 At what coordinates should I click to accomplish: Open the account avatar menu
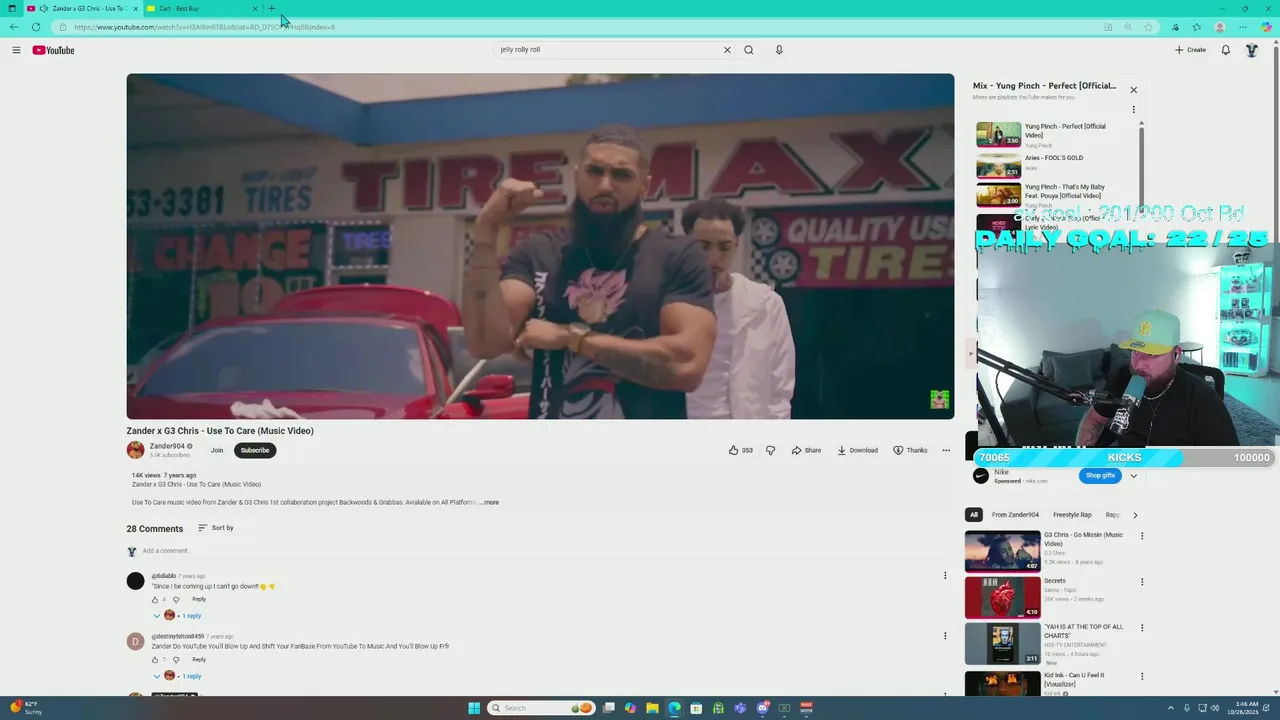click(x=1251, y=50)
